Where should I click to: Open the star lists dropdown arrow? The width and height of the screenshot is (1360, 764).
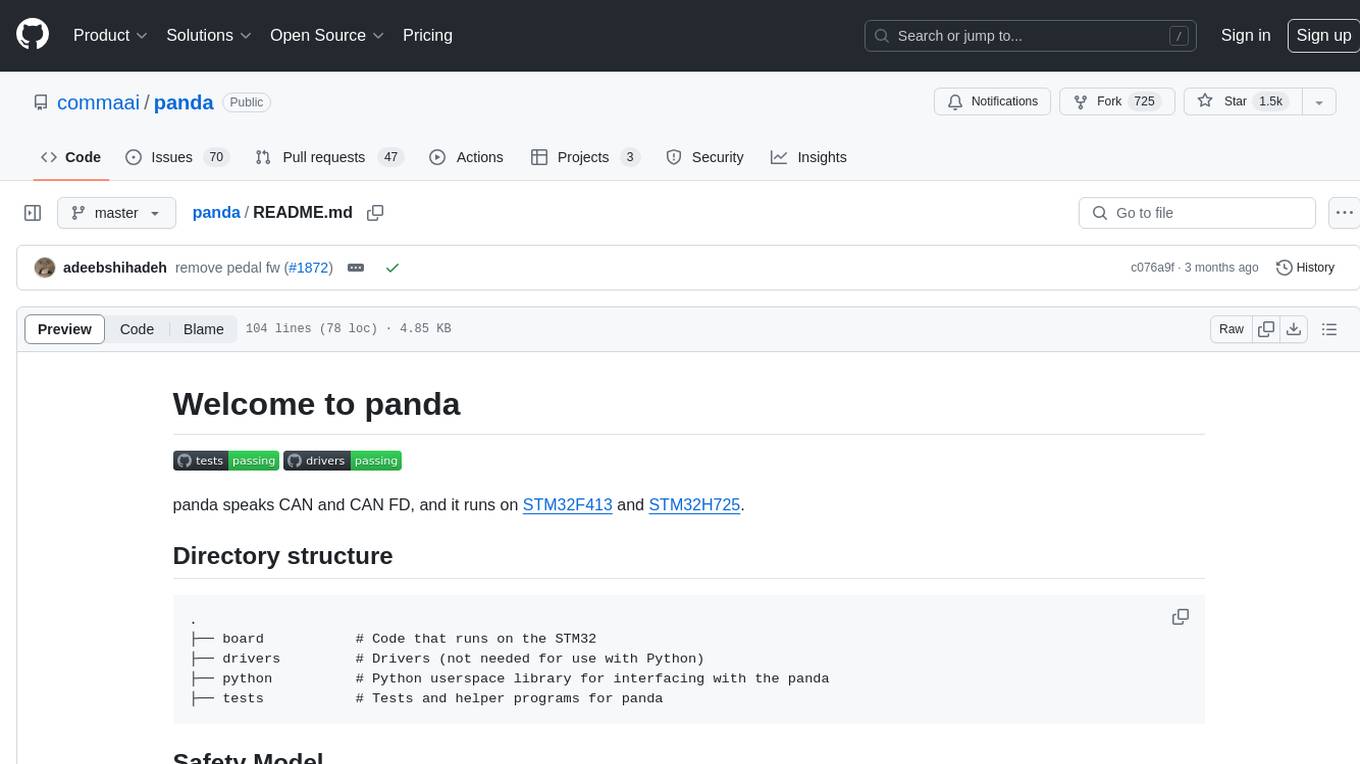tap(1319, 101)
